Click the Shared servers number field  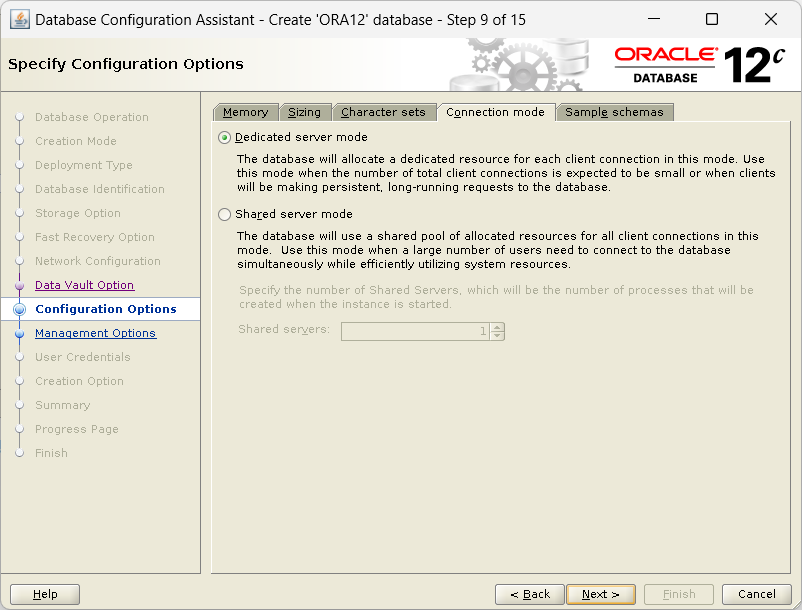tap(415, 331)
